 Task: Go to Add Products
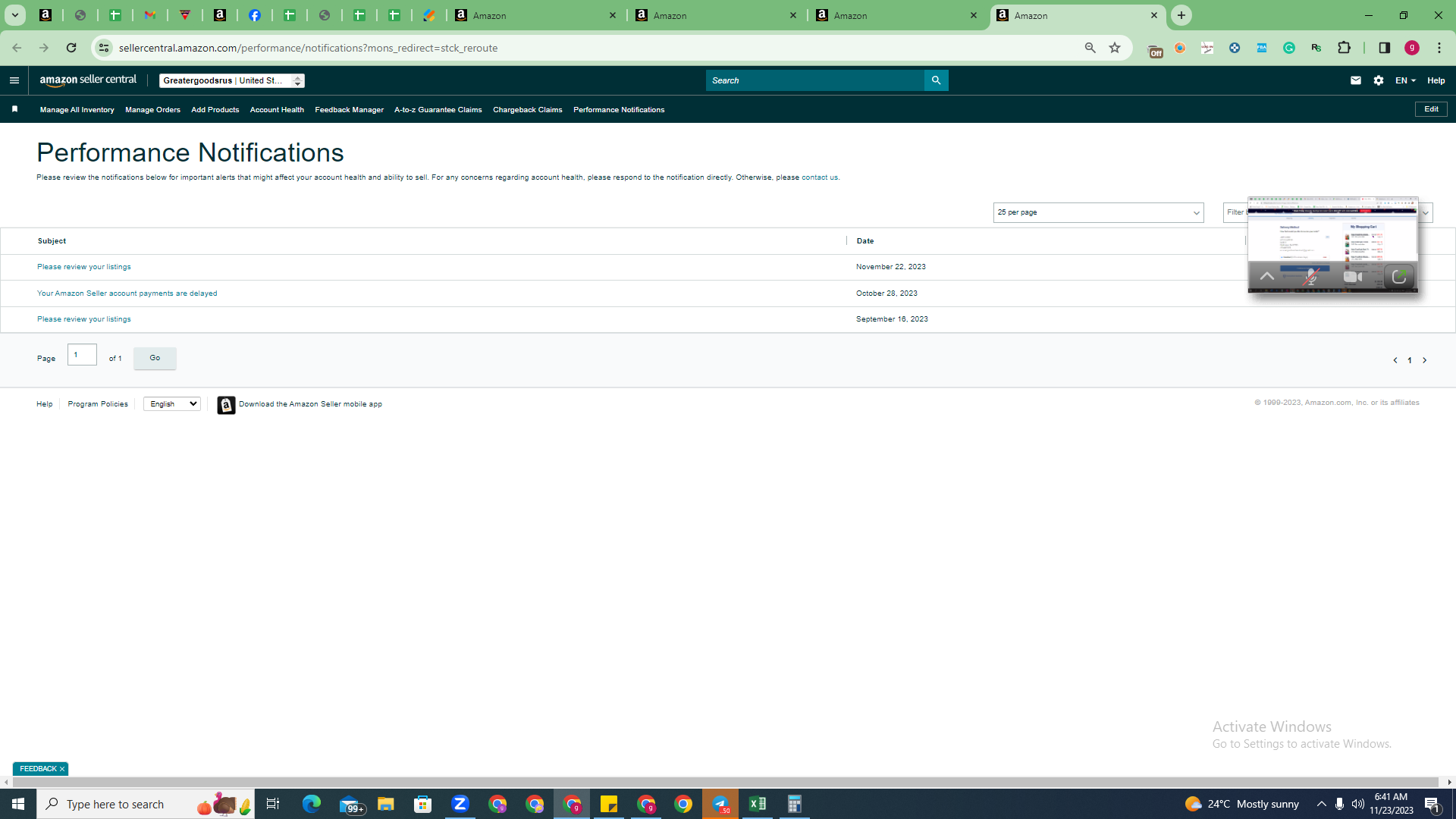coord(215,110)
